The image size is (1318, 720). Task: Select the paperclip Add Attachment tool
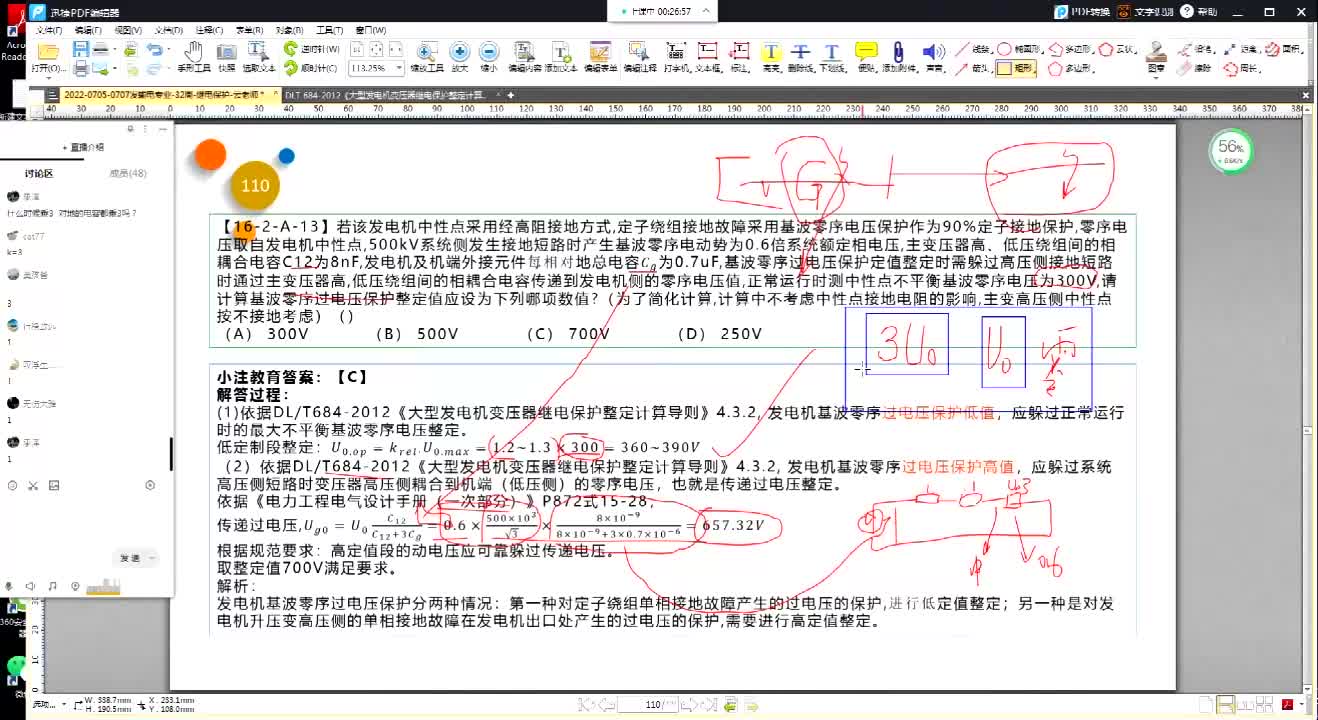(898, 56)
